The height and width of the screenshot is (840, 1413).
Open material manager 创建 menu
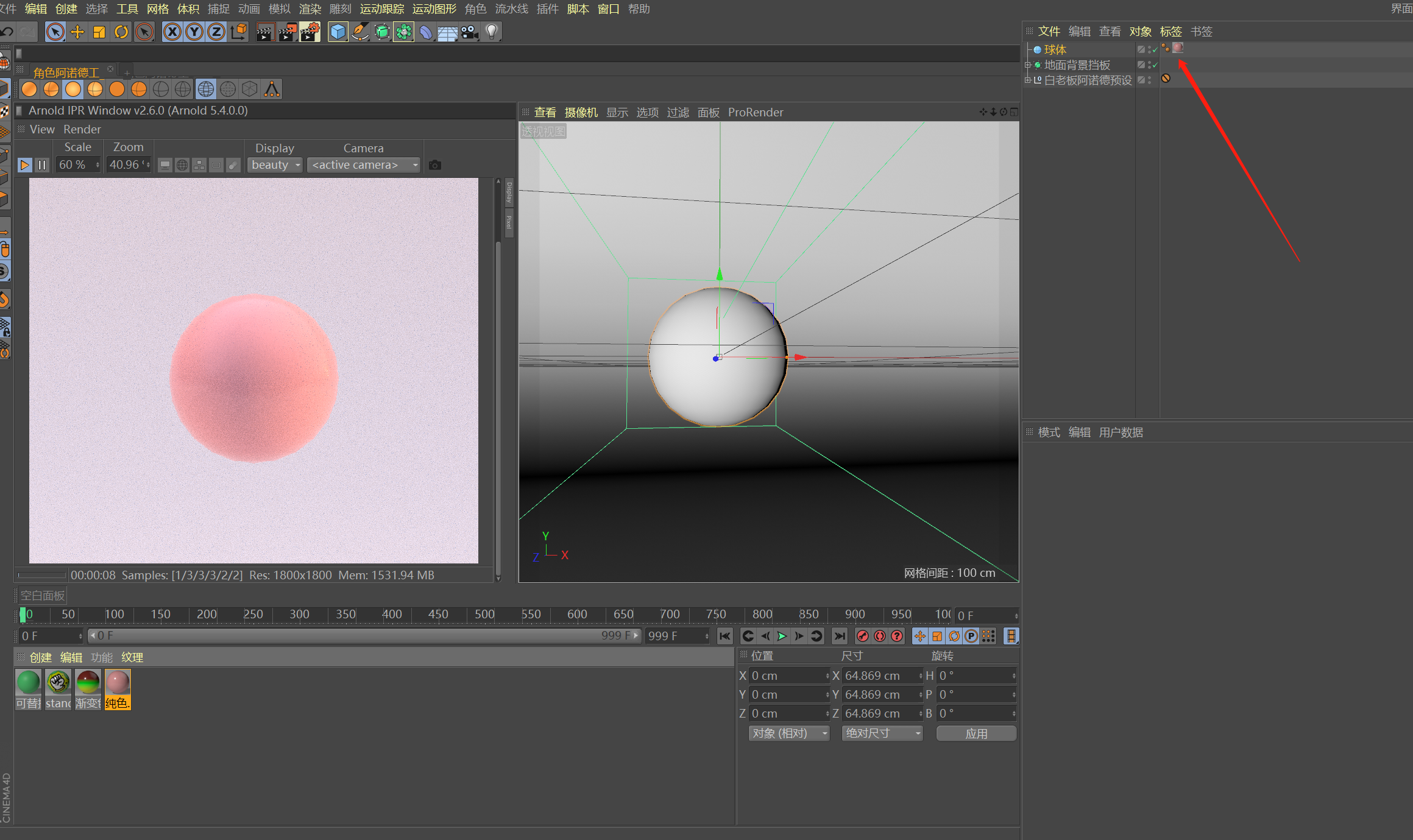[41, 658]
